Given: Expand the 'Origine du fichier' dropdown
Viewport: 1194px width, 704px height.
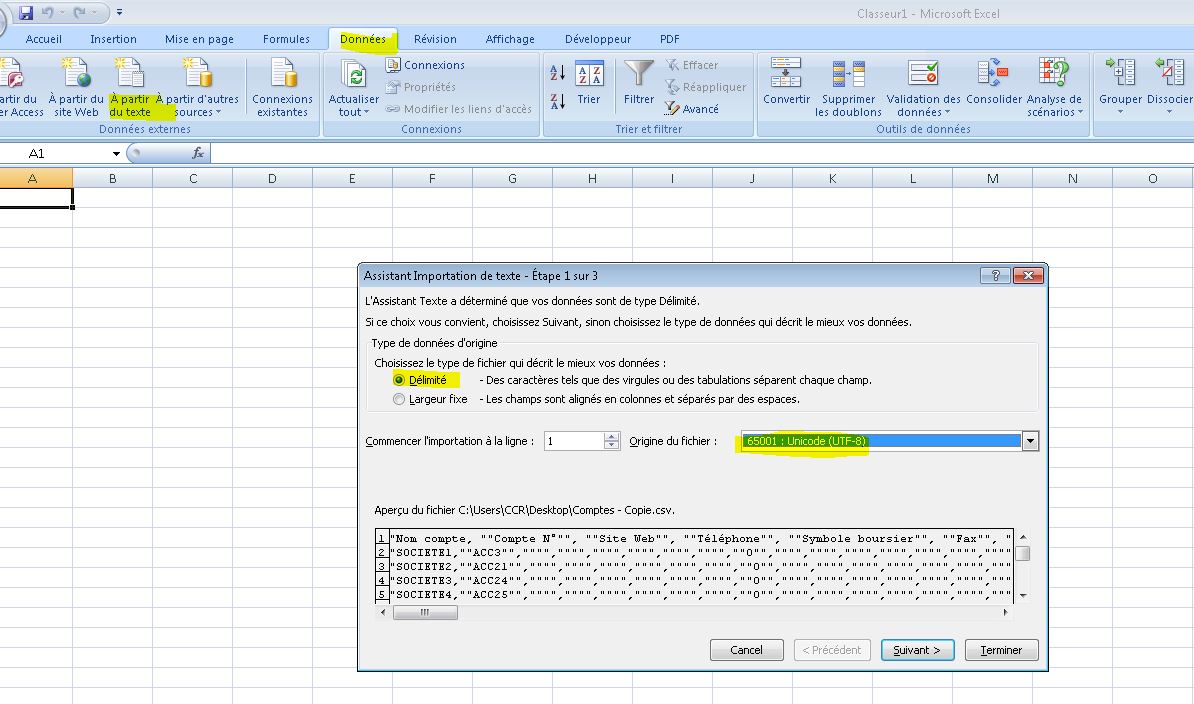Looking at the screenshot, I should click(x=1030, y=441).
